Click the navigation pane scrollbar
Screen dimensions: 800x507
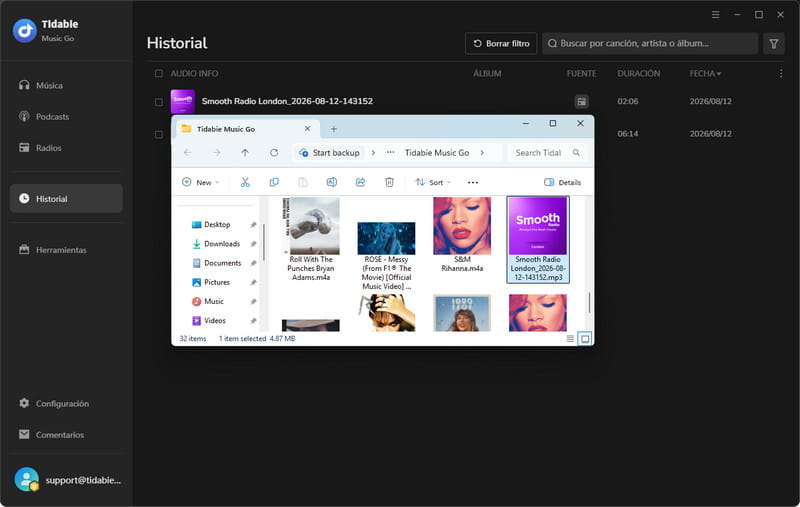(264, 242)
